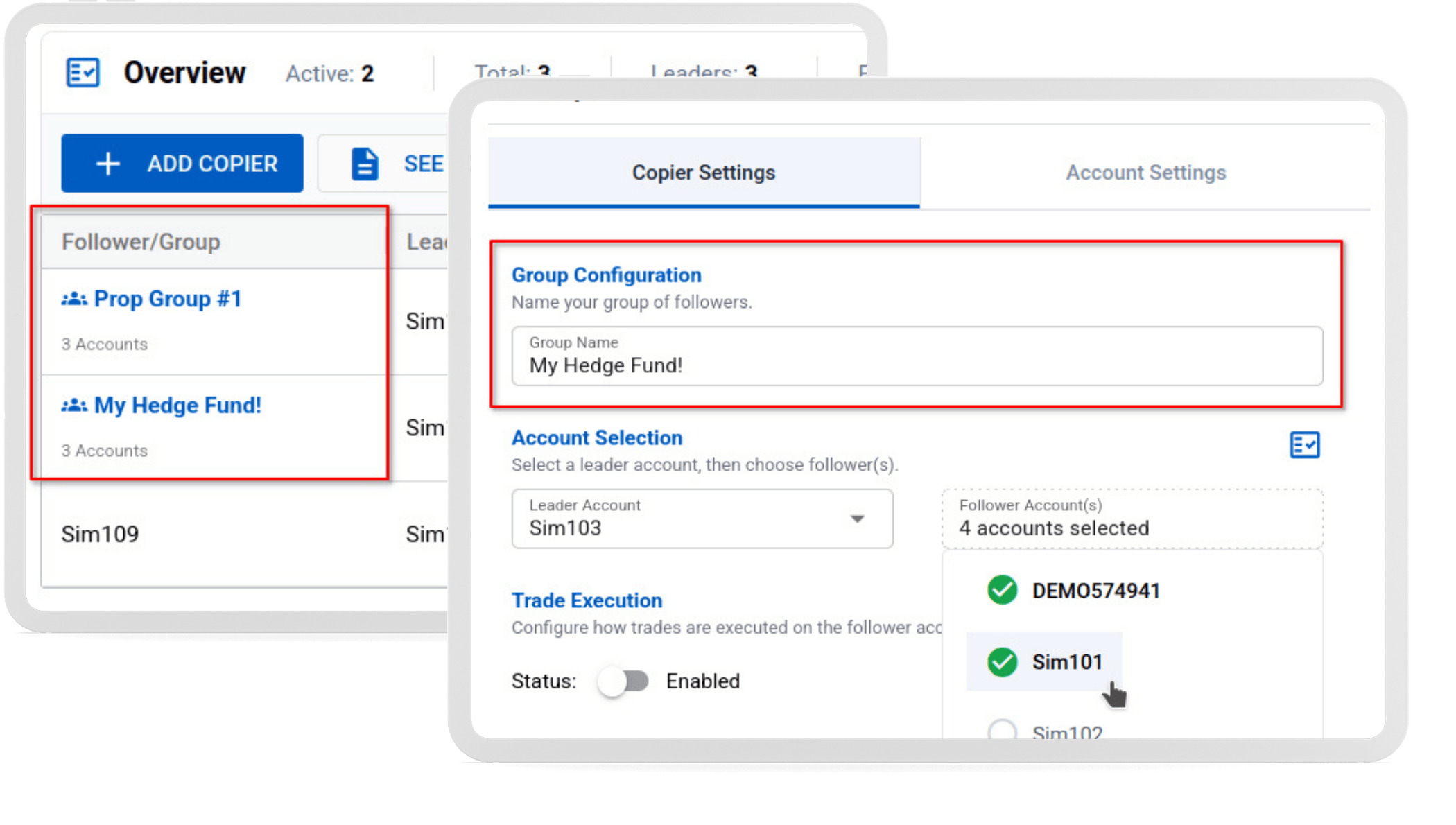
Task: Switch to the Account Settings tab
Action: 1145,173
